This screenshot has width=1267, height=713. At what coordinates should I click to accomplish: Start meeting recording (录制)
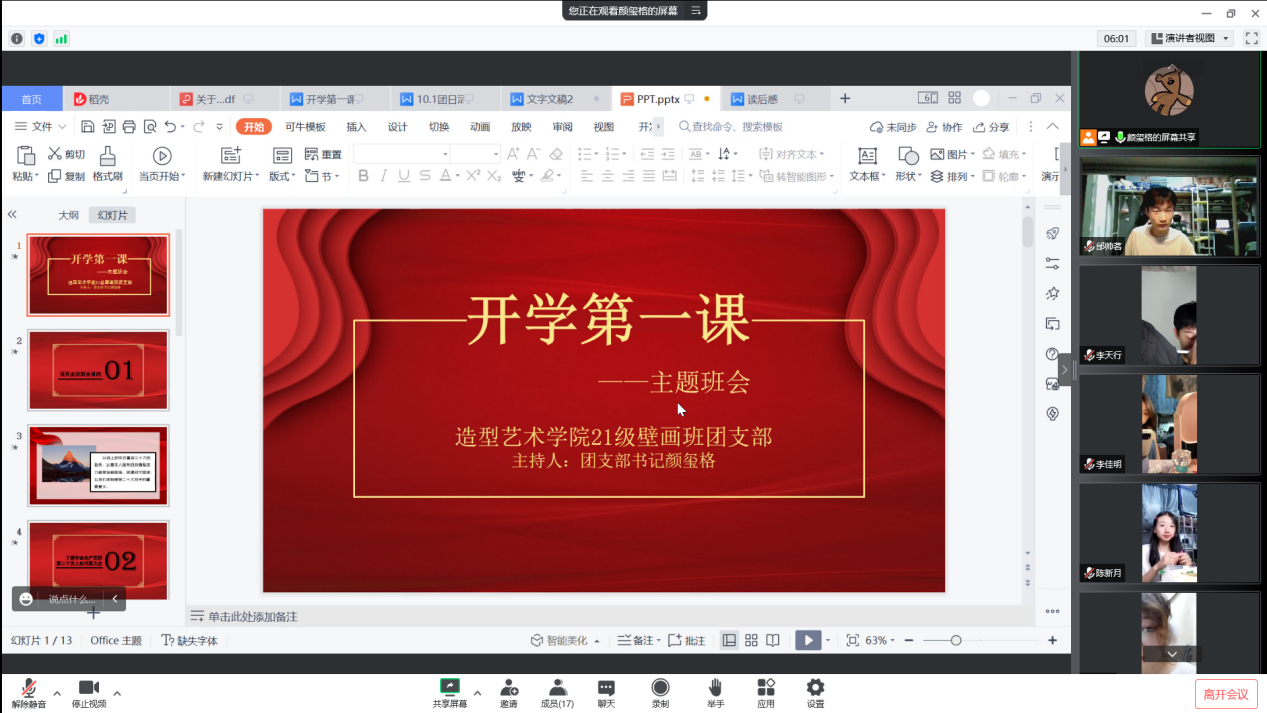(x=660, y=688)
